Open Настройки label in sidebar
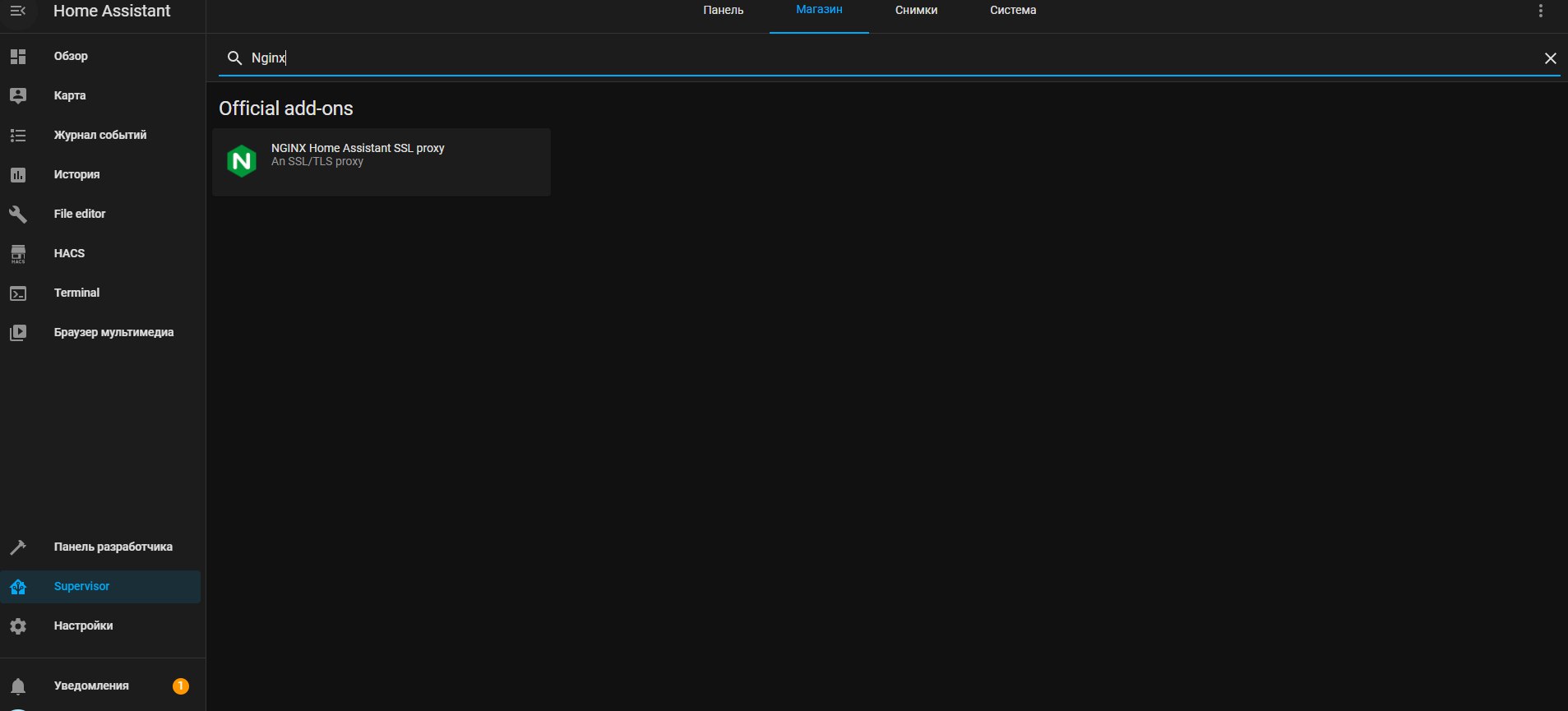This screenshot has width=1568, height=711. click(83, 626)
